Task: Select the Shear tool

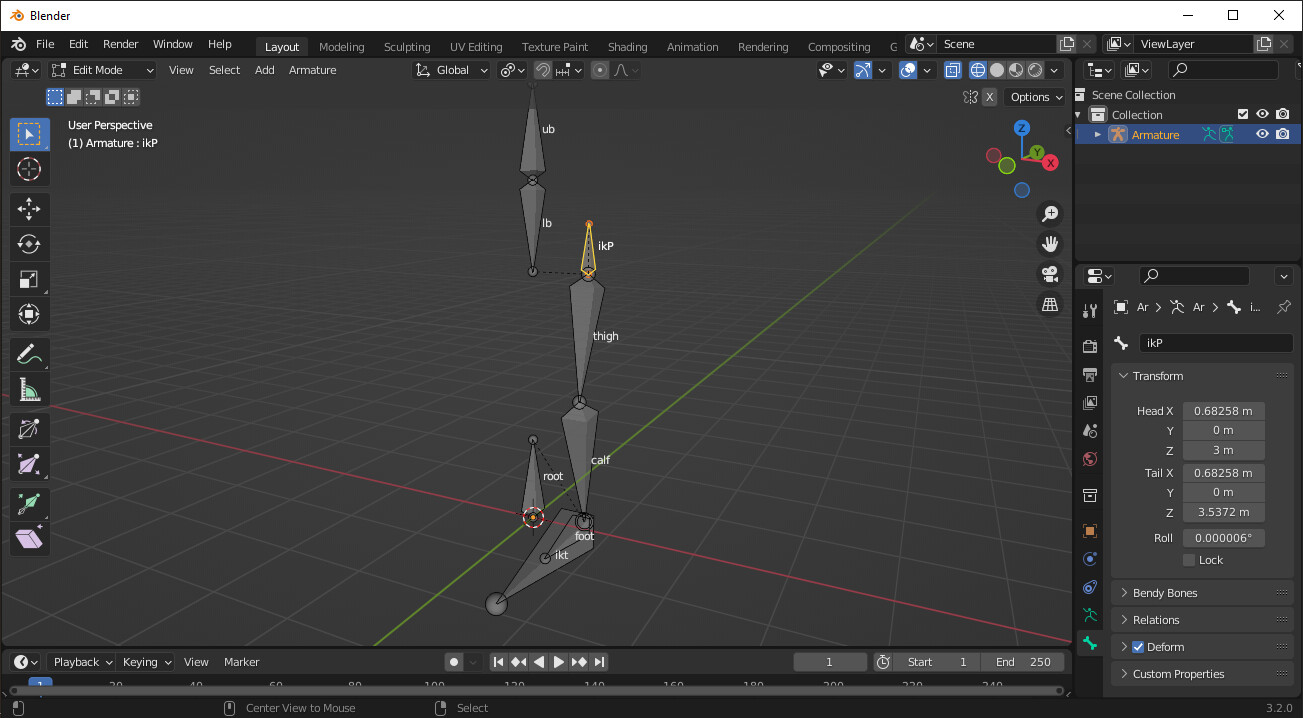Action: click(29, 539)
